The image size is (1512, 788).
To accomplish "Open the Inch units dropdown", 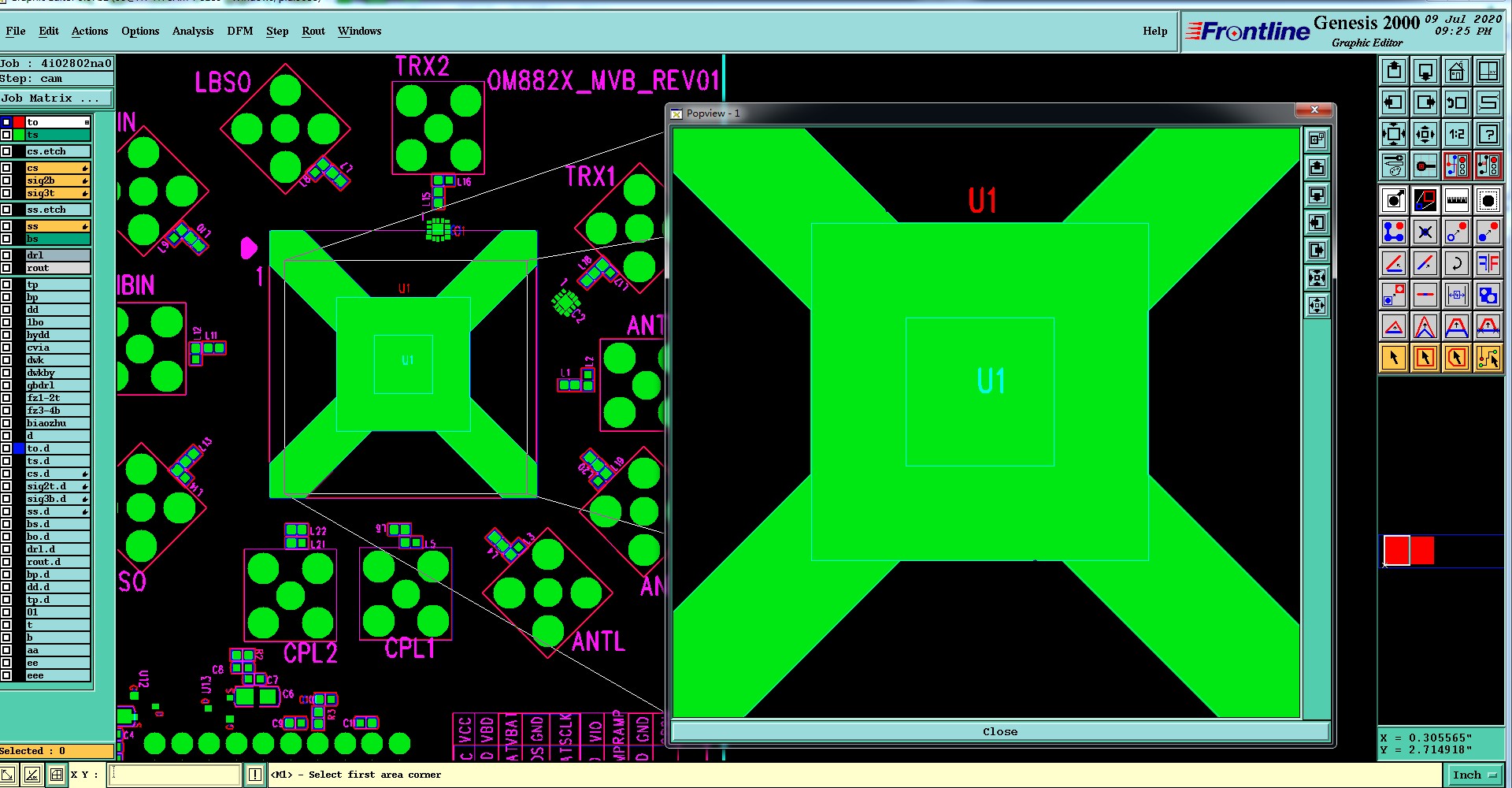I will [x=1475, y=775].
